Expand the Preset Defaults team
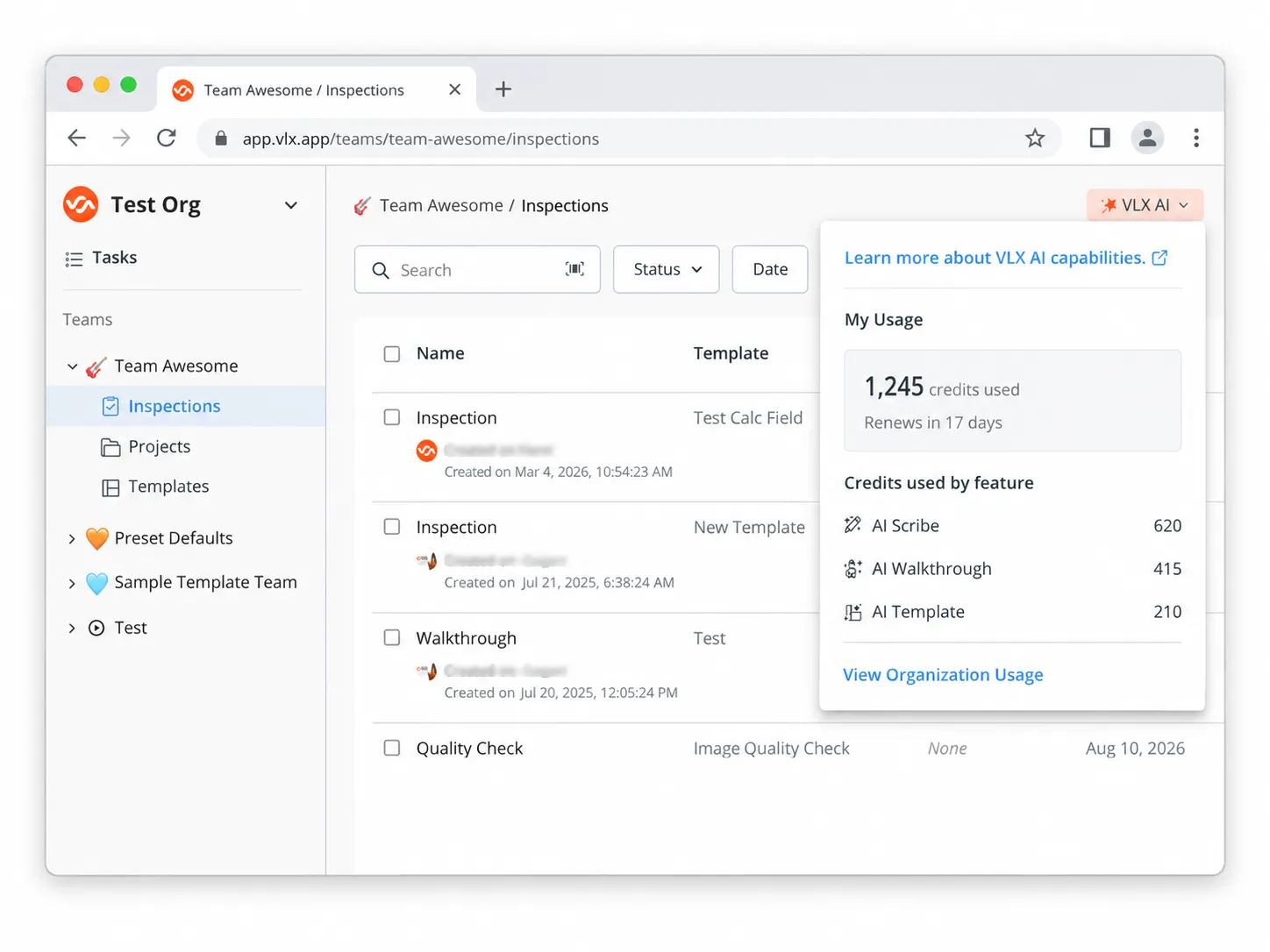This screenshot has width=1270, height=952. click(x=72, y=538)
